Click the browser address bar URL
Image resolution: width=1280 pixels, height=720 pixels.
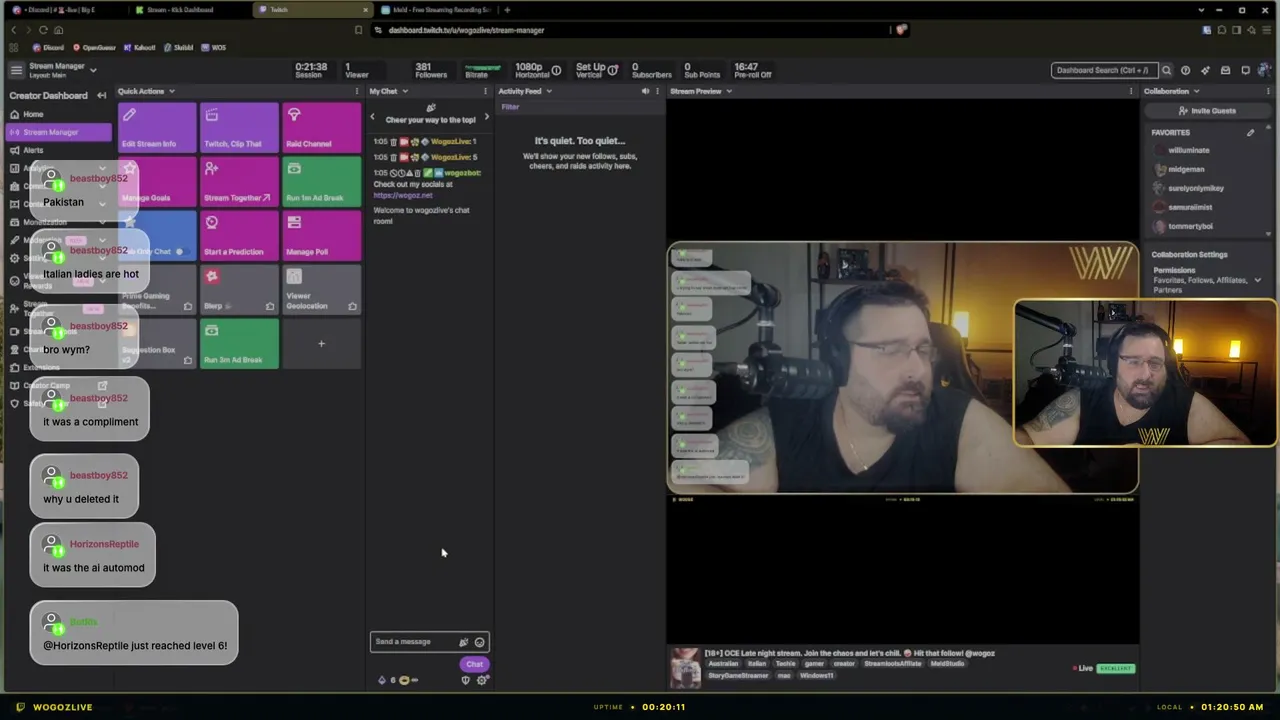pyautogui.click(x=466, y=30)
